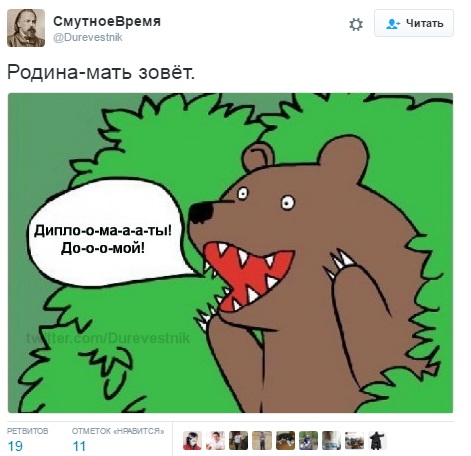Image resolution: width=471 pixels, height=456 pixels.
Task: View the 19 retweets list
Action: point(13,446)
